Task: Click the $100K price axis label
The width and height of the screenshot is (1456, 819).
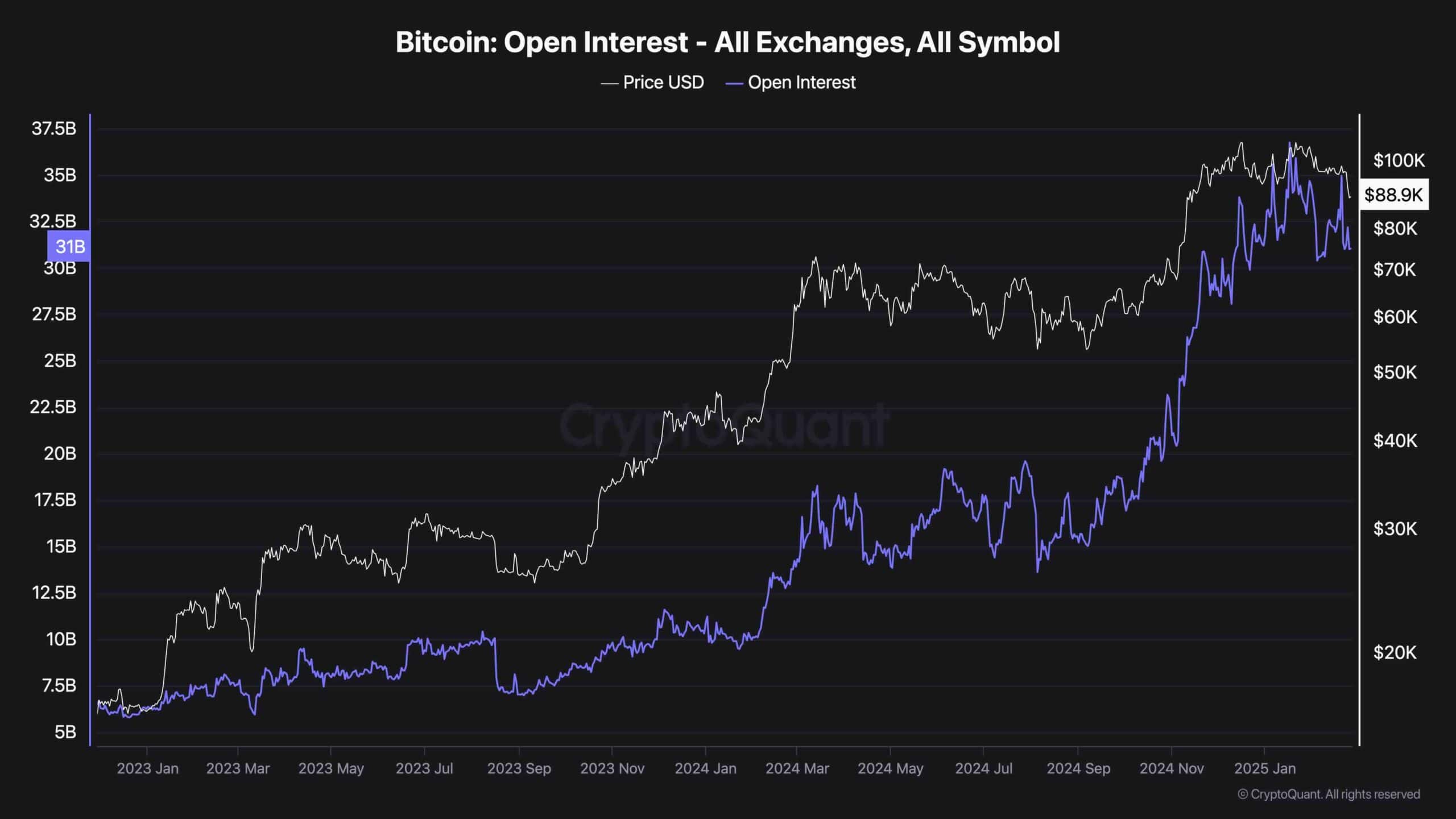Action: (x=1399, y=160)
